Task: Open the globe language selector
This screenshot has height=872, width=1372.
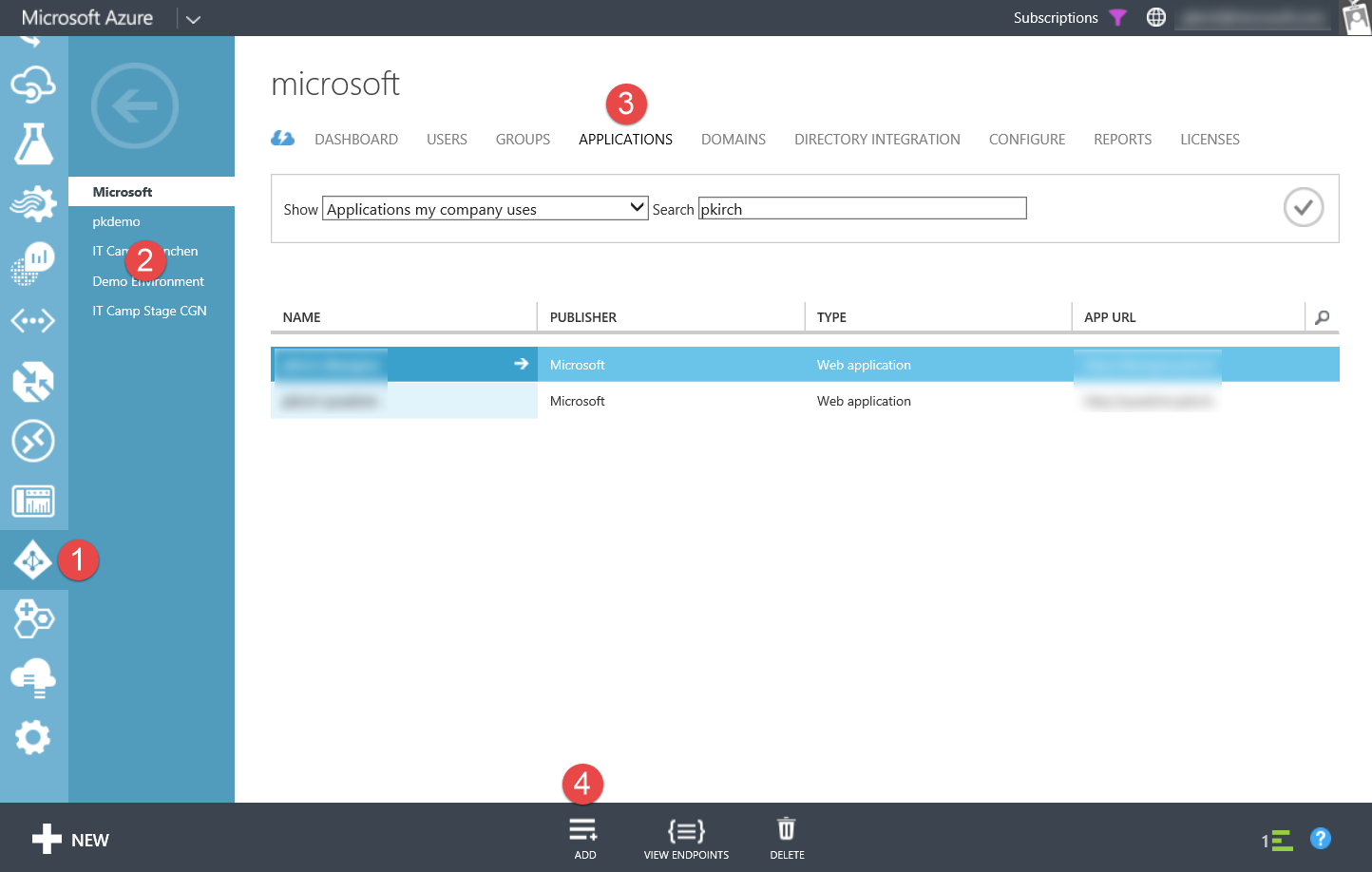Action: 1156,17
